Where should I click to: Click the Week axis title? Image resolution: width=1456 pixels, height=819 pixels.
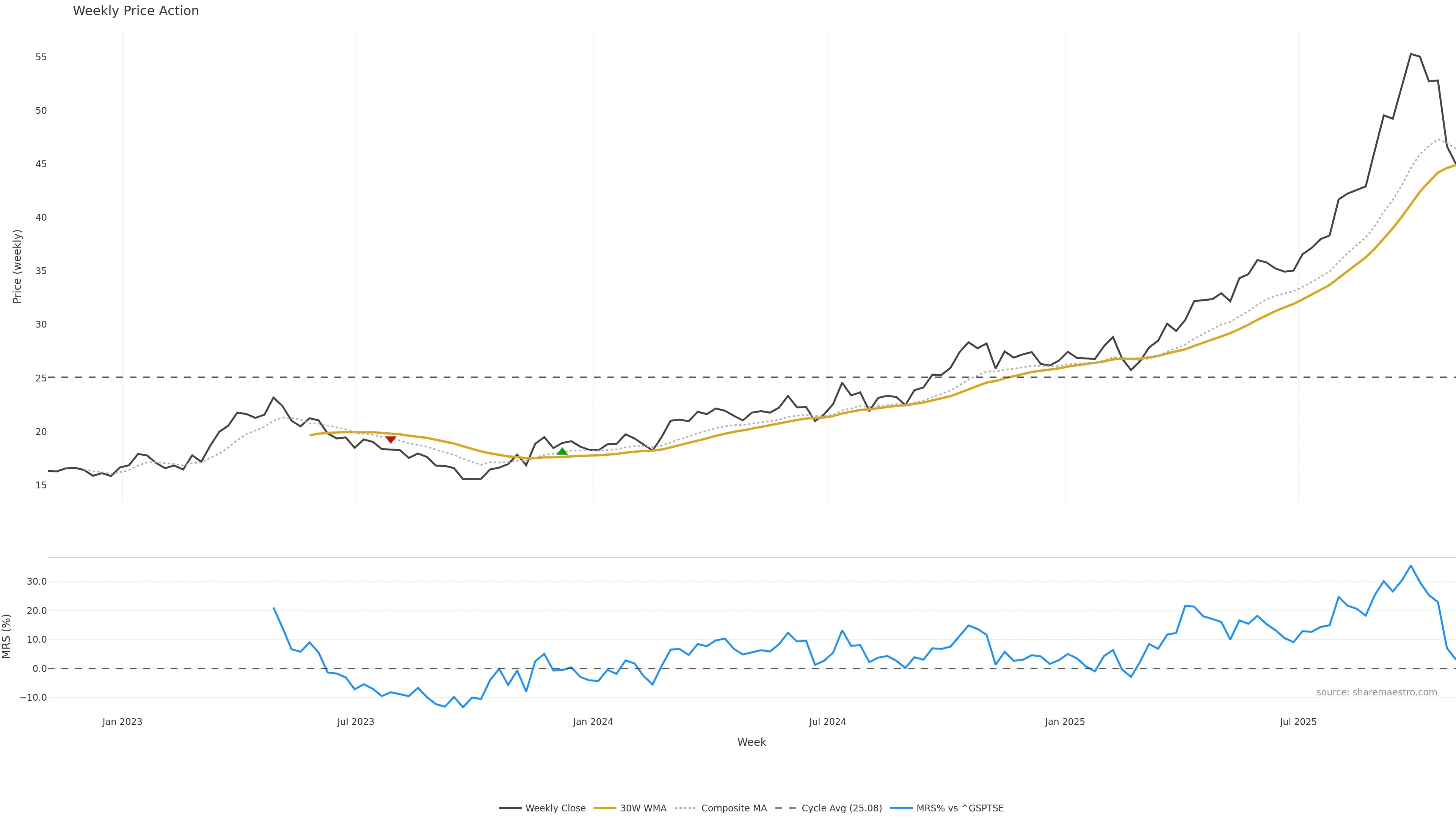[x=751, y=742]
